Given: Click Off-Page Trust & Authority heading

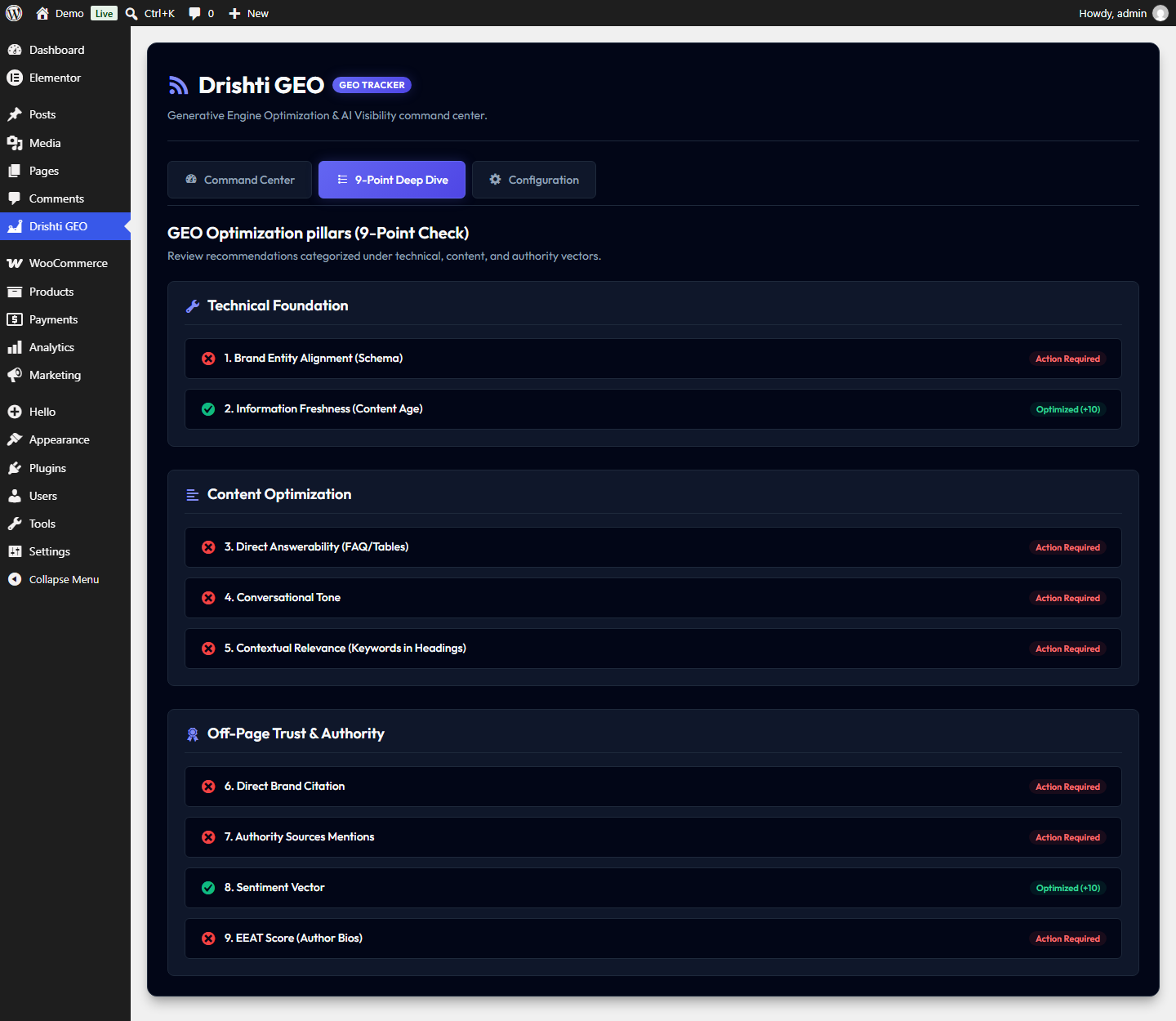Looking at the screenshot, I should point(296,733).
